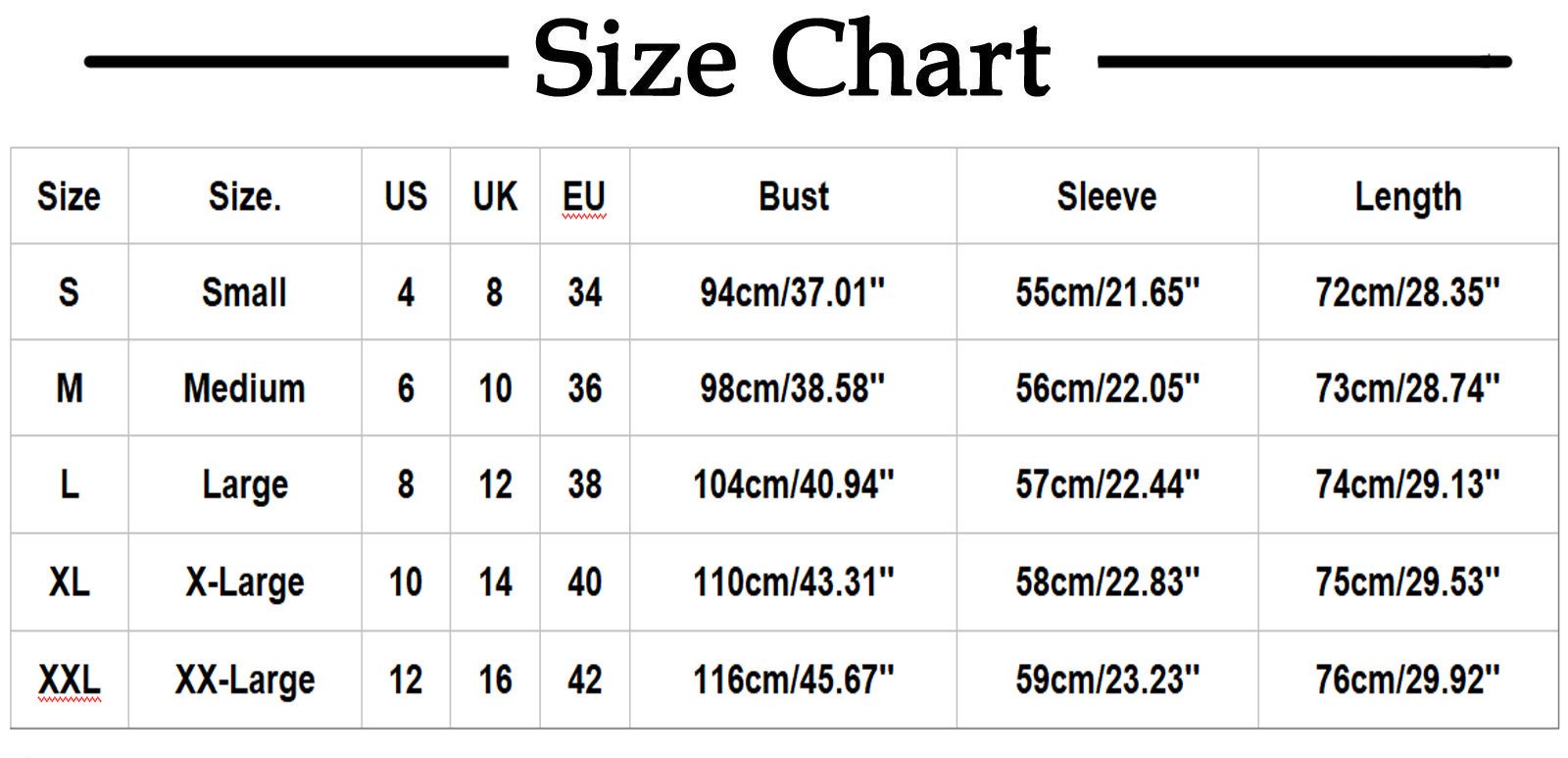The width and height of the screenshot is (1568, 758).
Task: Click bust value 104cm/40.94" cell
Action: click(792, 484)
